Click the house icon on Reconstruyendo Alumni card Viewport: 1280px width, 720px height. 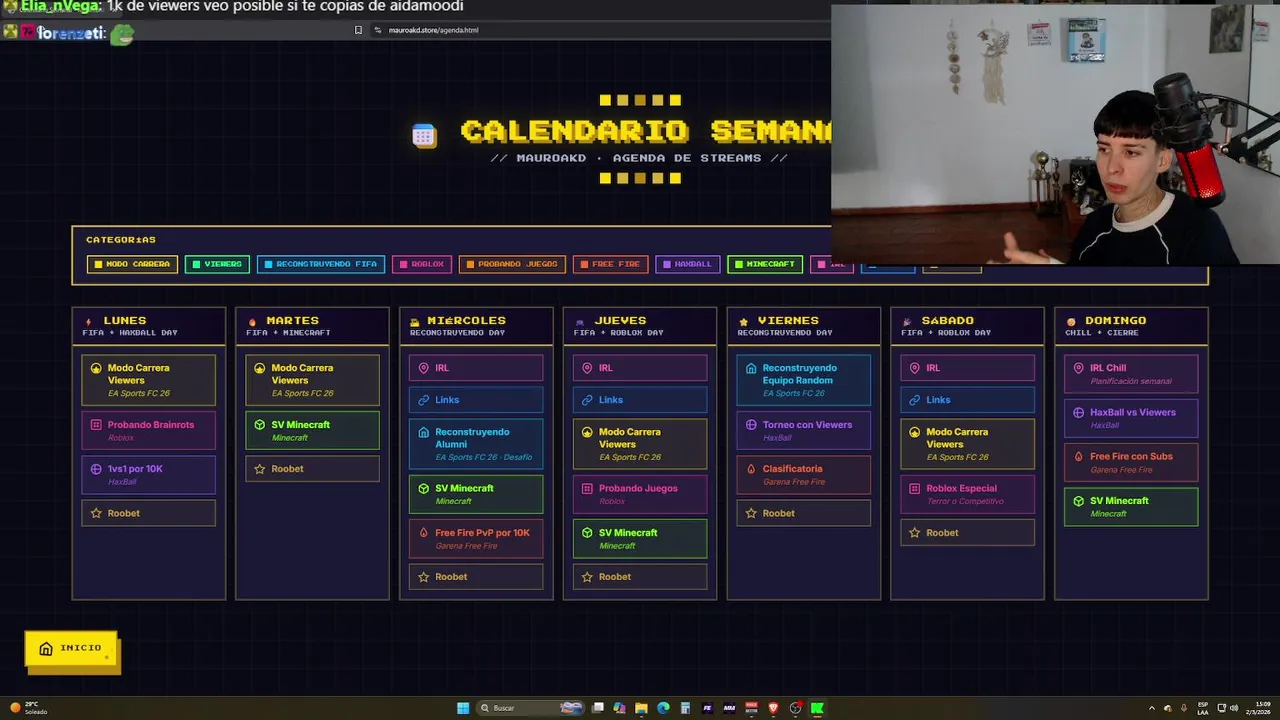[x=424, y=432]
